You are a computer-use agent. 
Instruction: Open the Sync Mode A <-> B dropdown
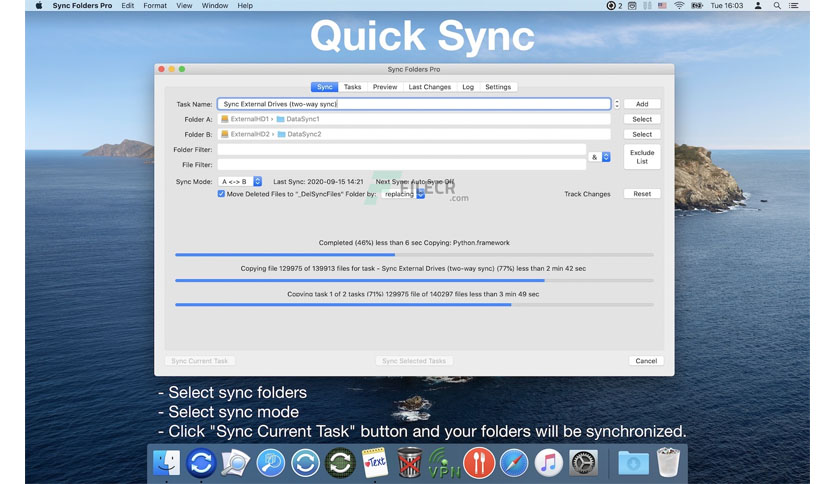(x=240, y=181)
